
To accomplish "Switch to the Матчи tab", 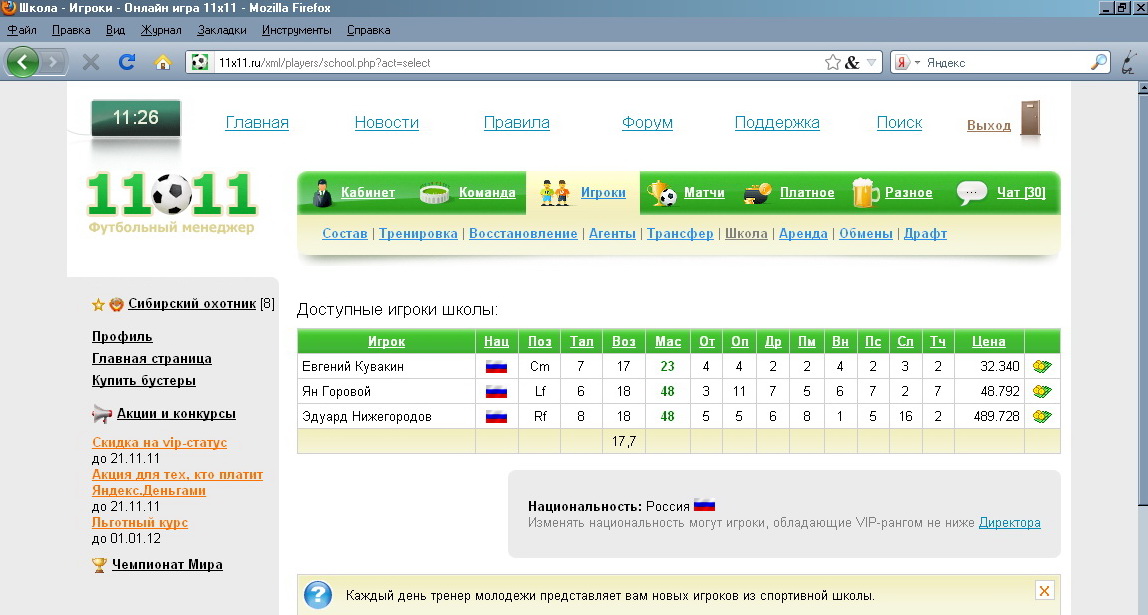I will pyautogui.click(x=703, y=192).
